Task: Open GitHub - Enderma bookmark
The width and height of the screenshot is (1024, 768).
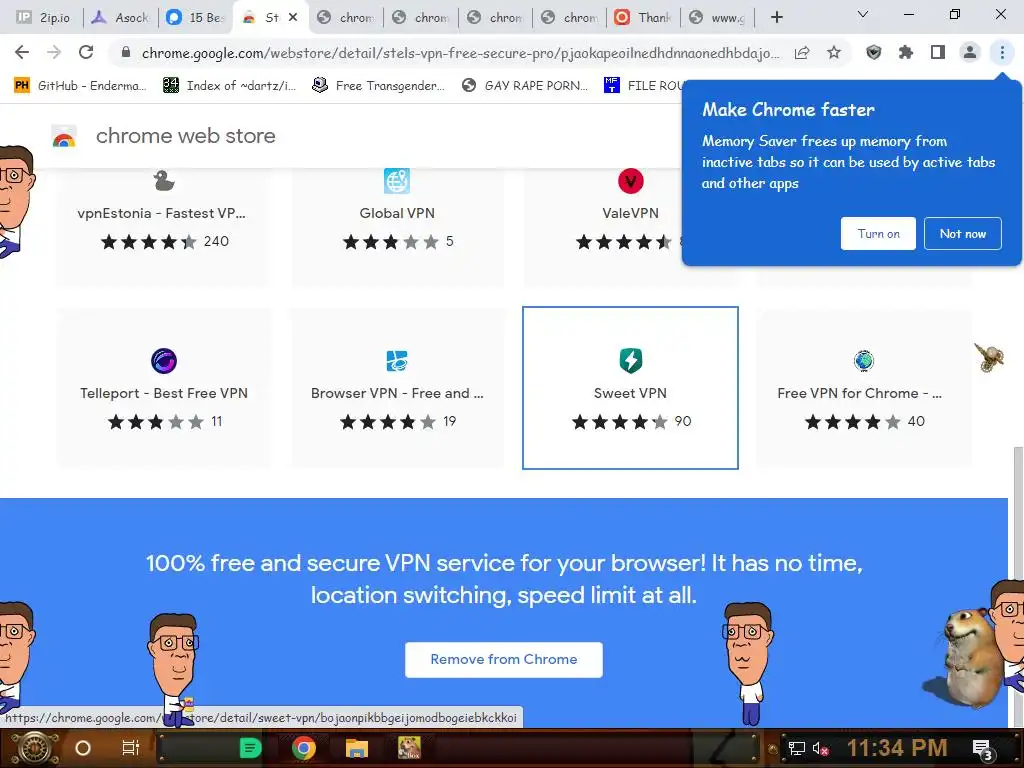Action: [x=80, y=86]
